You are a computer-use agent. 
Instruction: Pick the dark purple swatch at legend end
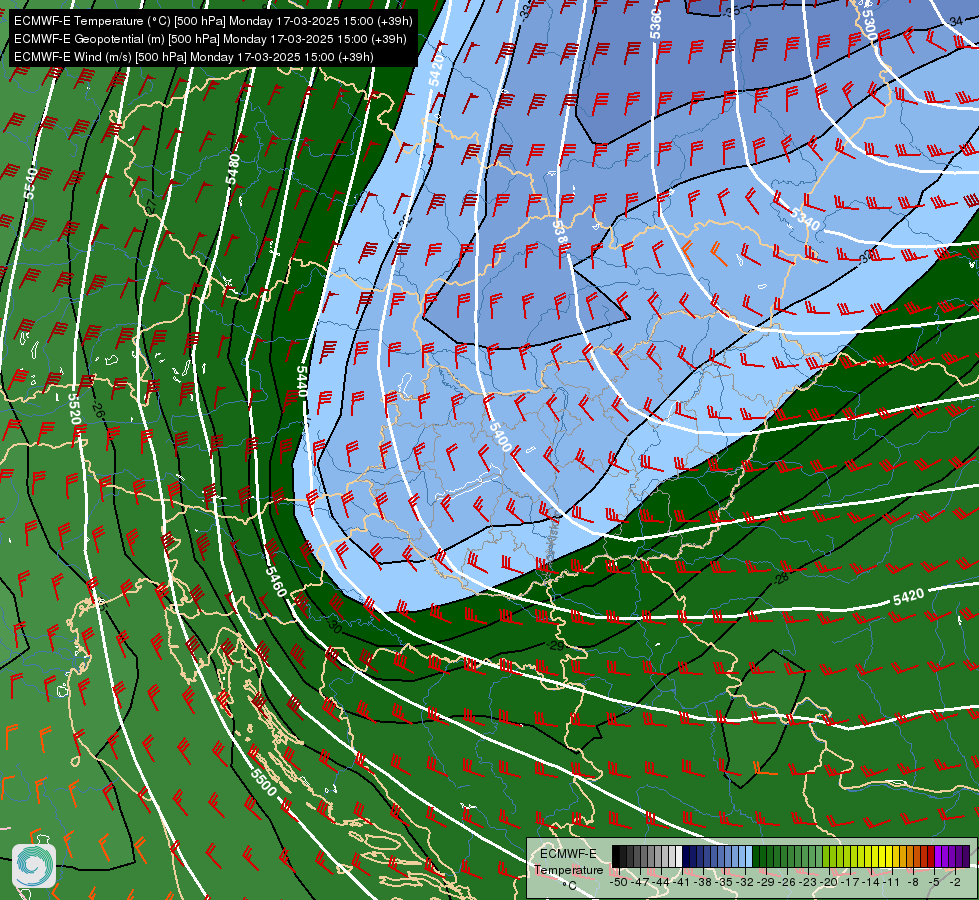(x=966, y=856)
